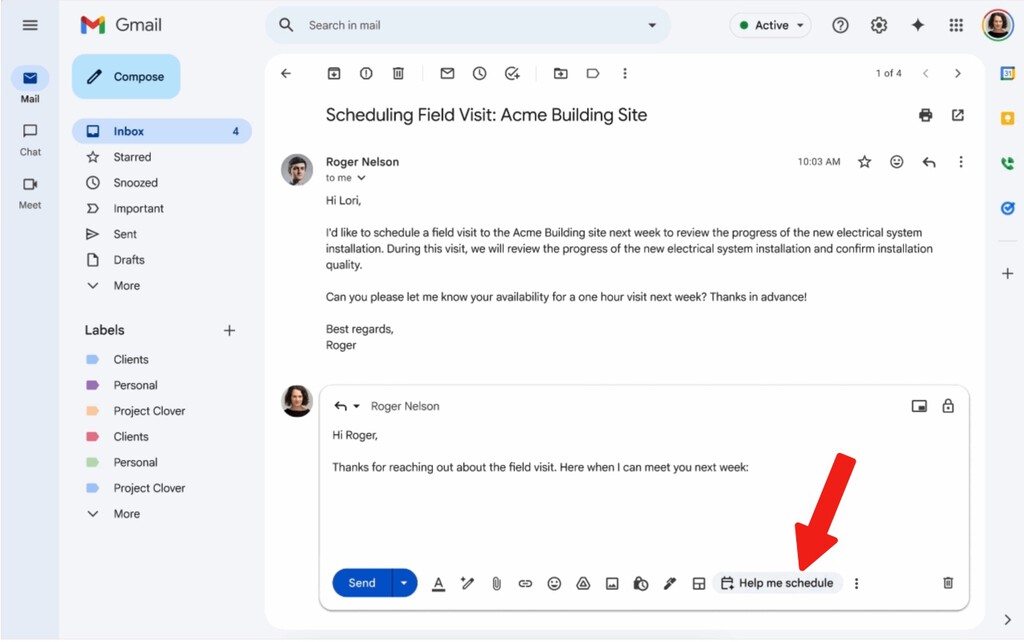The height and width of the screenshot is (642, 1024).
Task: Star Roger Nelson's message
Action: coord(864,162)
